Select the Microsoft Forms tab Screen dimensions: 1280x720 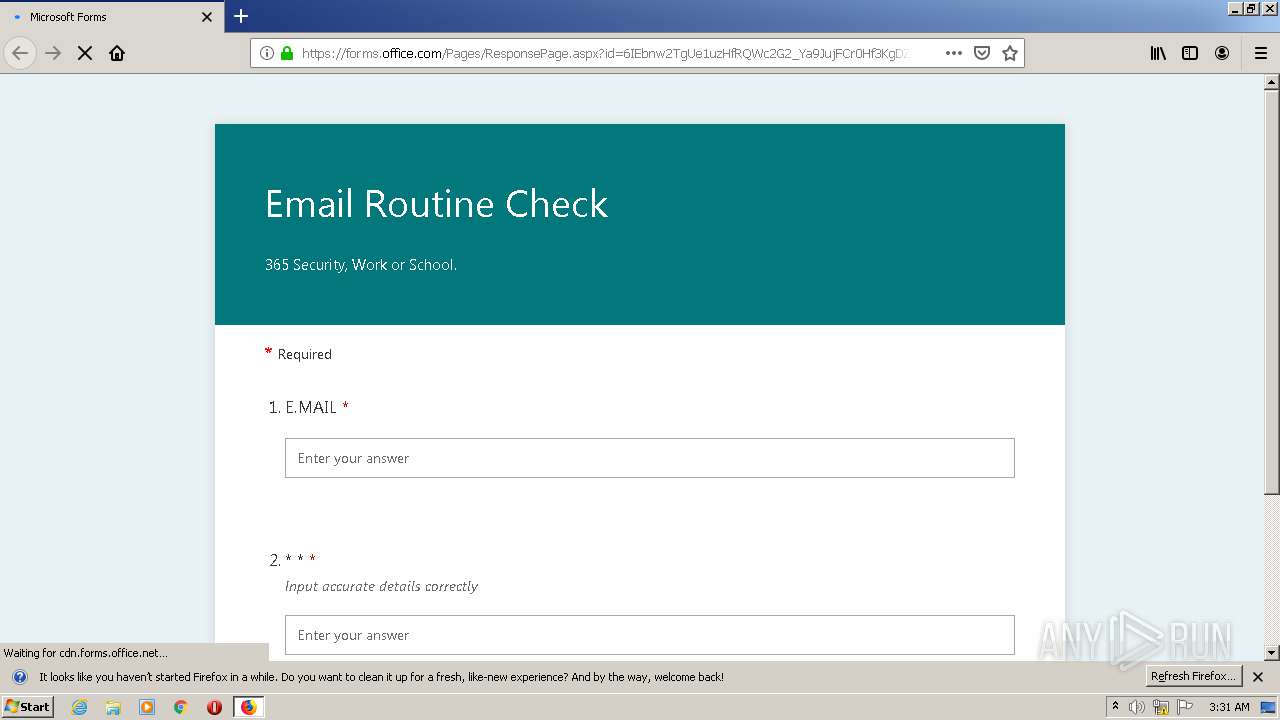[112, 17]
